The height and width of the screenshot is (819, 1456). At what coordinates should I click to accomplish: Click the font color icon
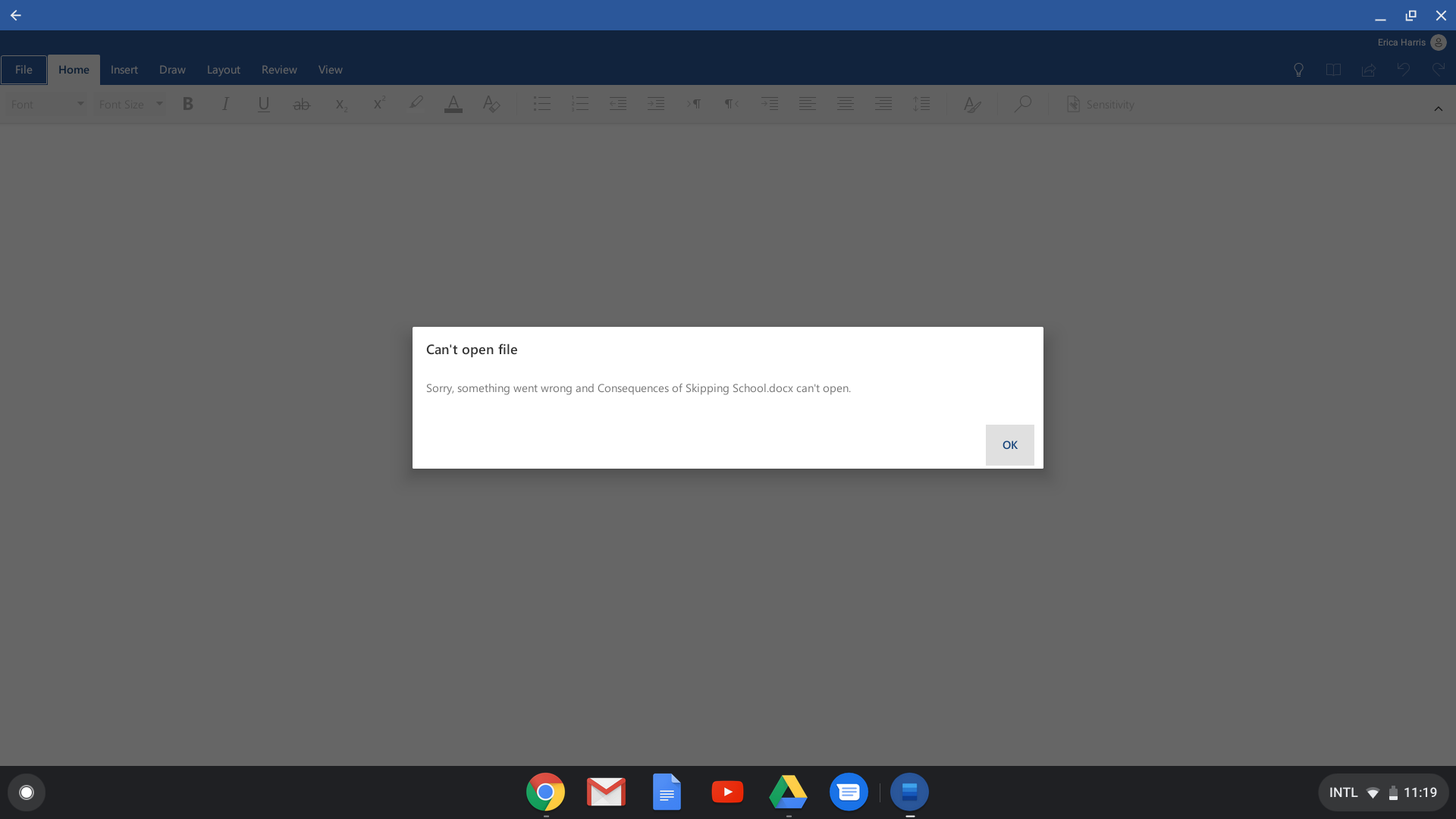(x=453, y=105)
